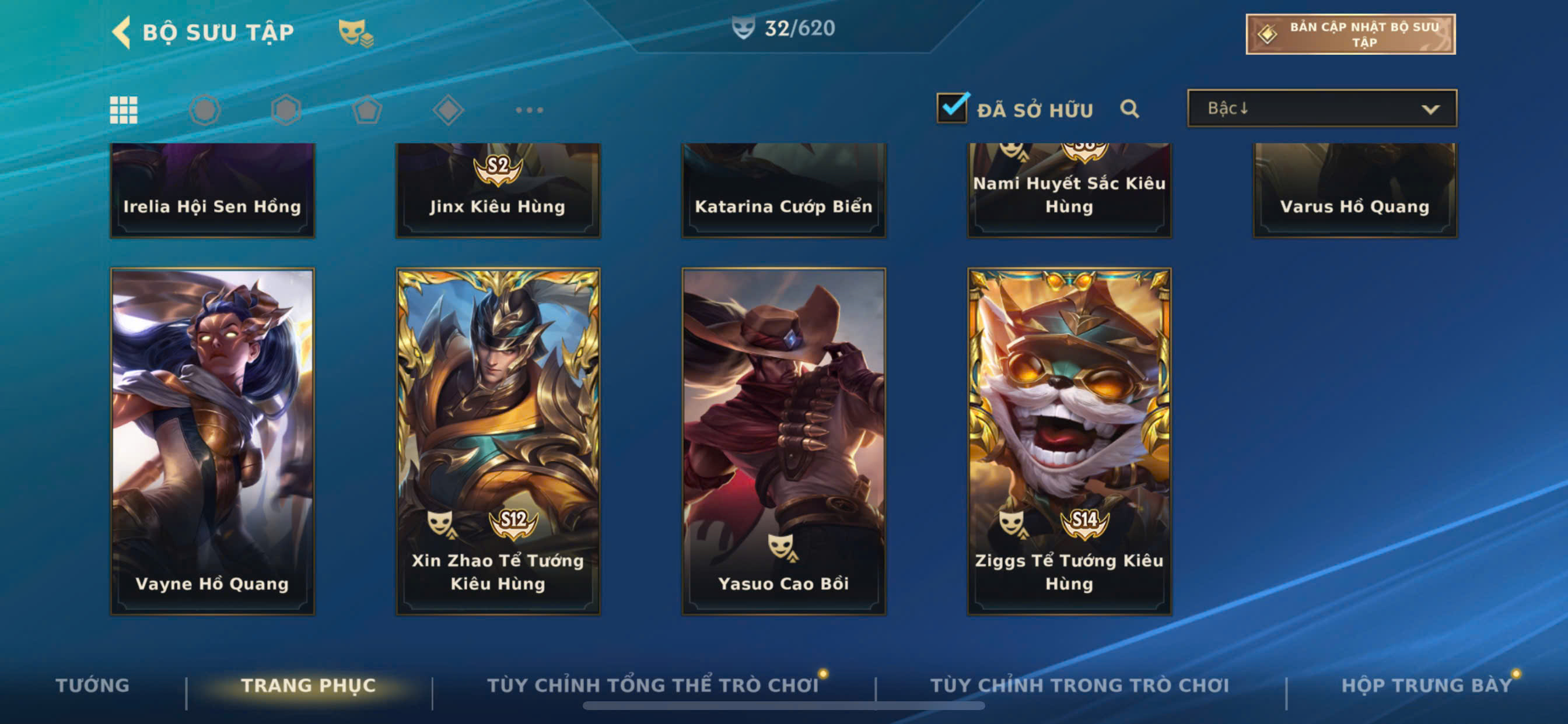Screen dimensions: 1568x724
Task: Filter by the pentagon rarity icon
Action: click(367, 110)
